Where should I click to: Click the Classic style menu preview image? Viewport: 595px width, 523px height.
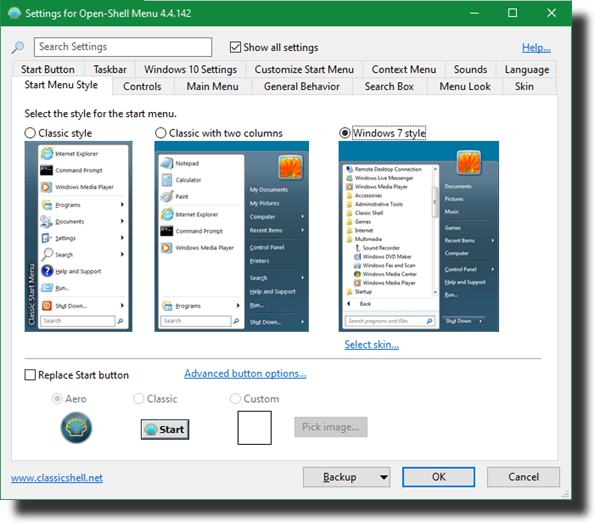click(x=79, y=236)
